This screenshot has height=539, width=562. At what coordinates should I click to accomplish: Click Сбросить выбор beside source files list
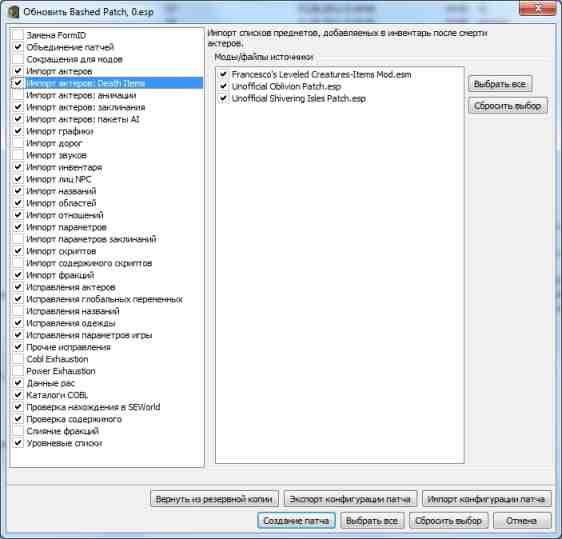point(508,106)
